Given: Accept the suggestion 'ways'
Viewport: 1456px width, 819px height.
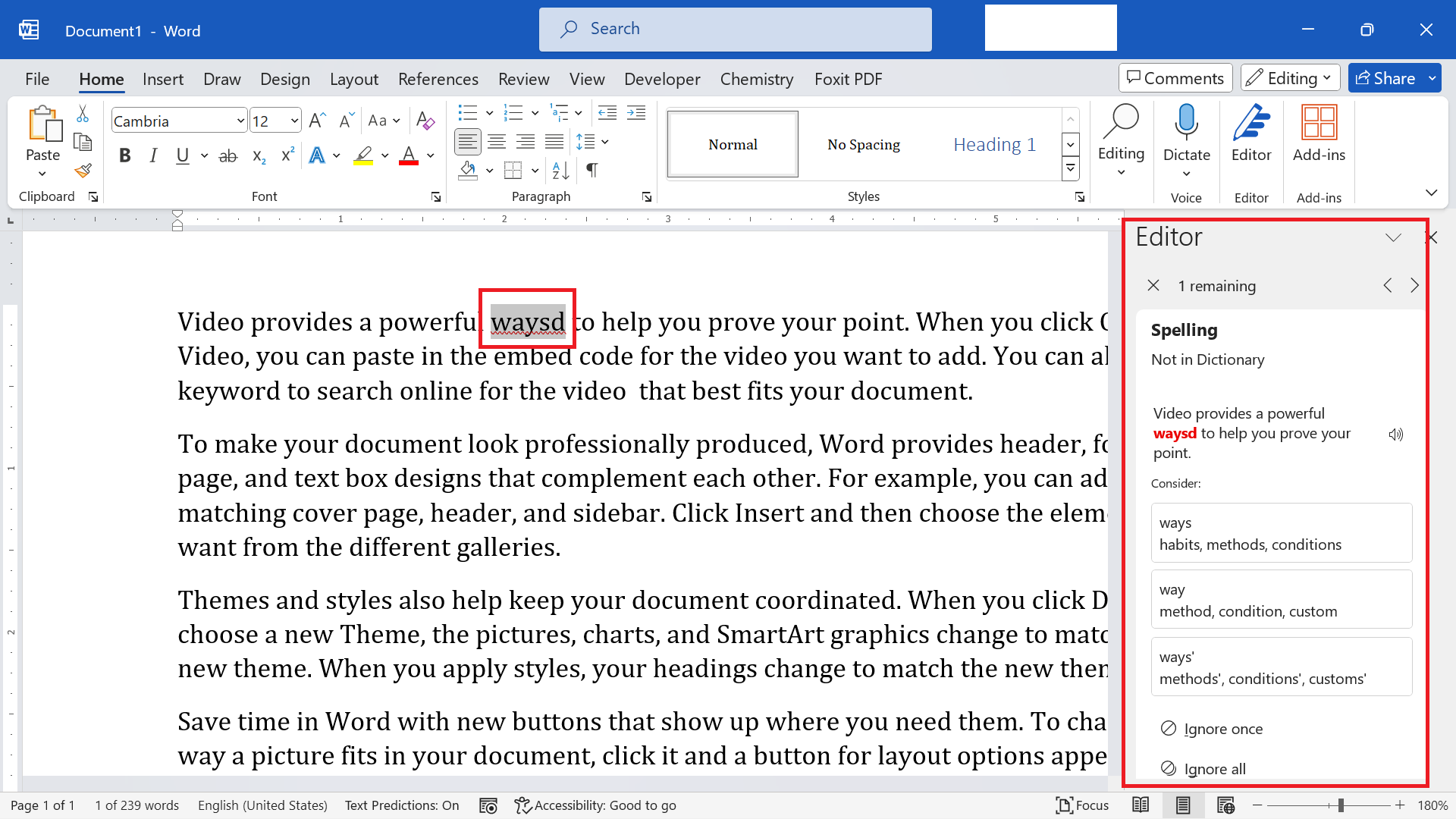Looking at the screenshot, I should tap(1280, 532).
